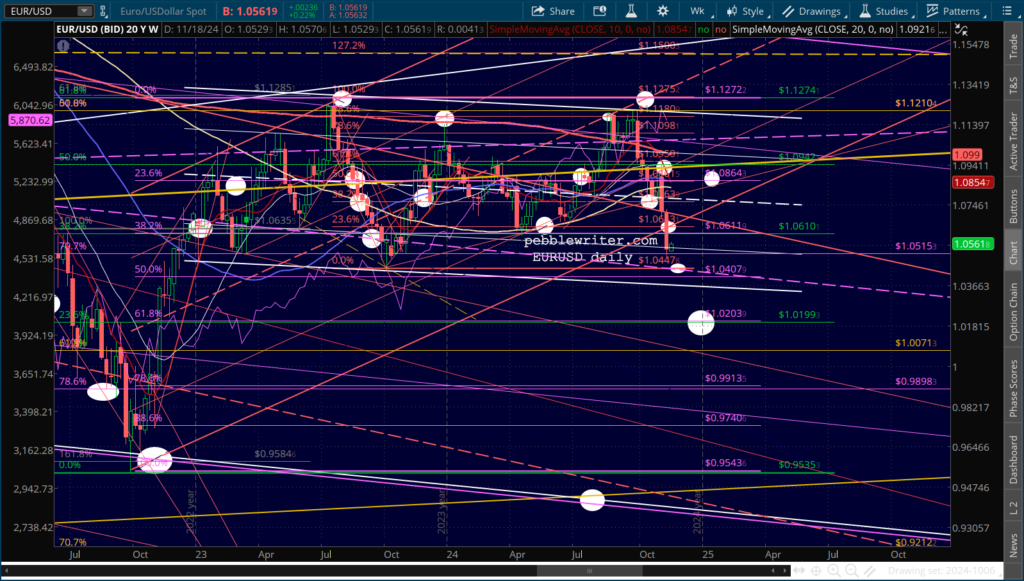
Task: Expand the Patterns dropdown
Action: click(x=954, y=11)
